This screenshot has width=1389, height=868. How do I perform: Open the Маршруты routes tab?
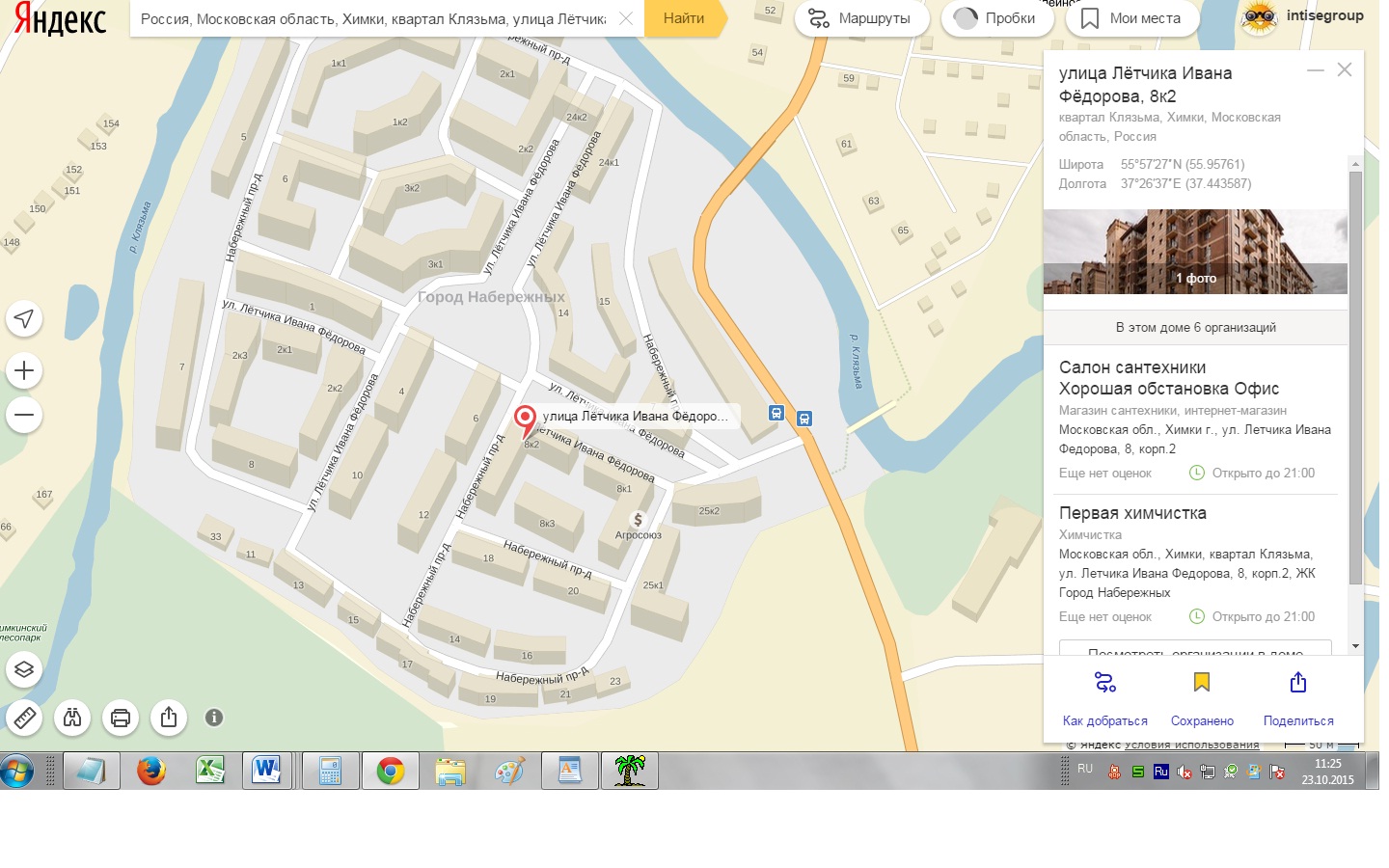[x=861, y=18]
